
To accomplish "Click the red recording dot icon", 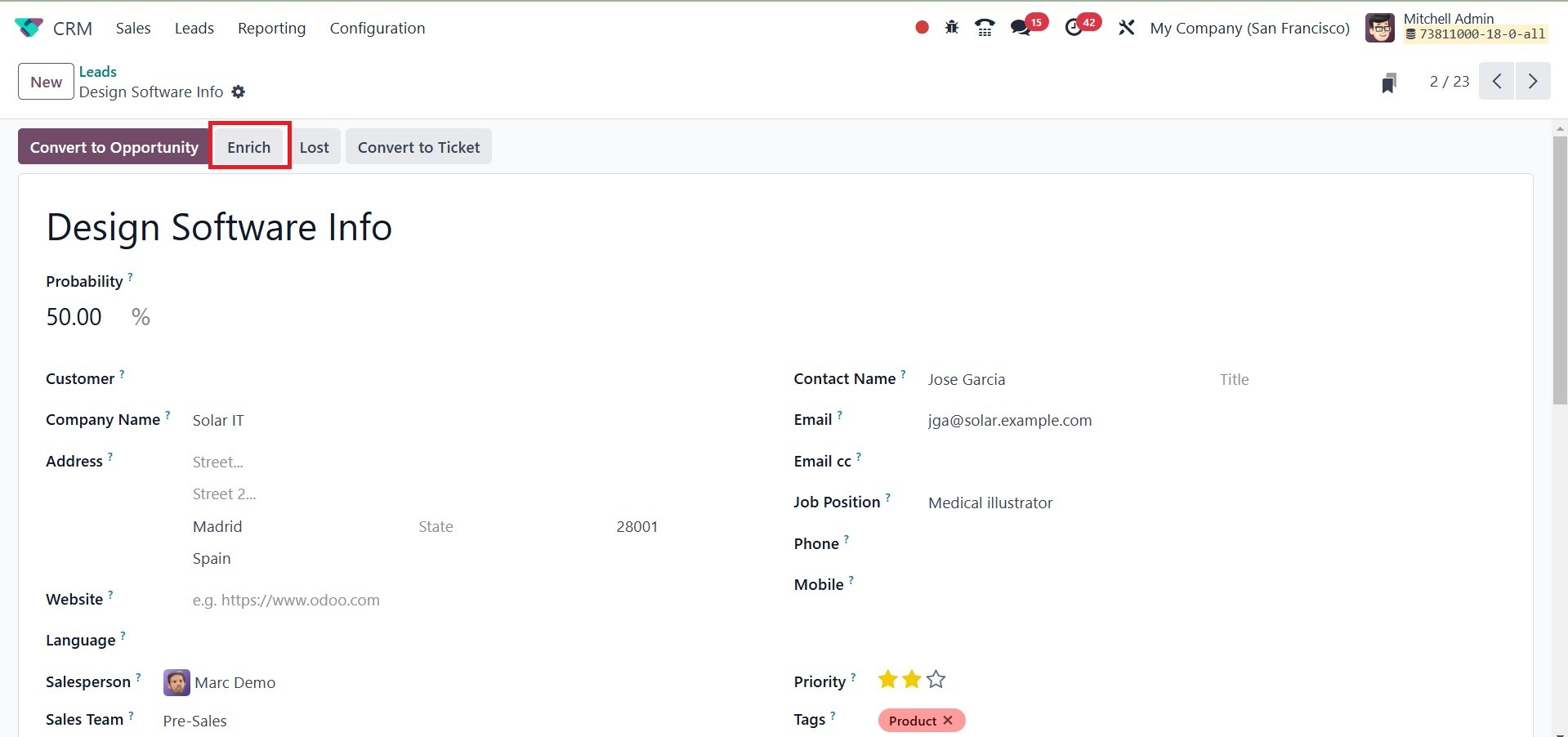I will [x=922, y=28].
